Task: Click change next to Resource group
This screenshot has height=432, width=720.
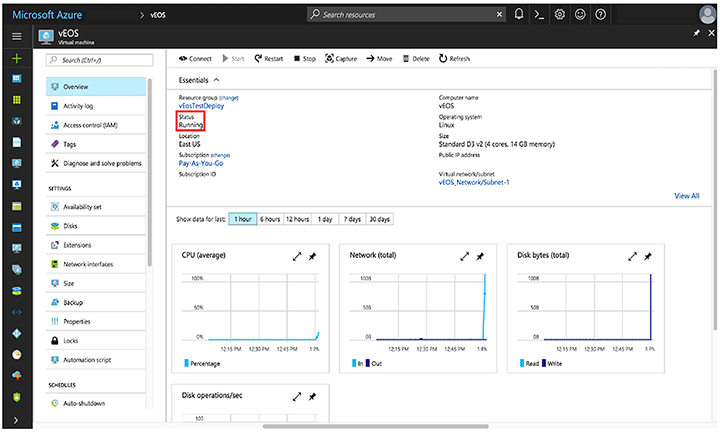Action: (x=229, y=98)
